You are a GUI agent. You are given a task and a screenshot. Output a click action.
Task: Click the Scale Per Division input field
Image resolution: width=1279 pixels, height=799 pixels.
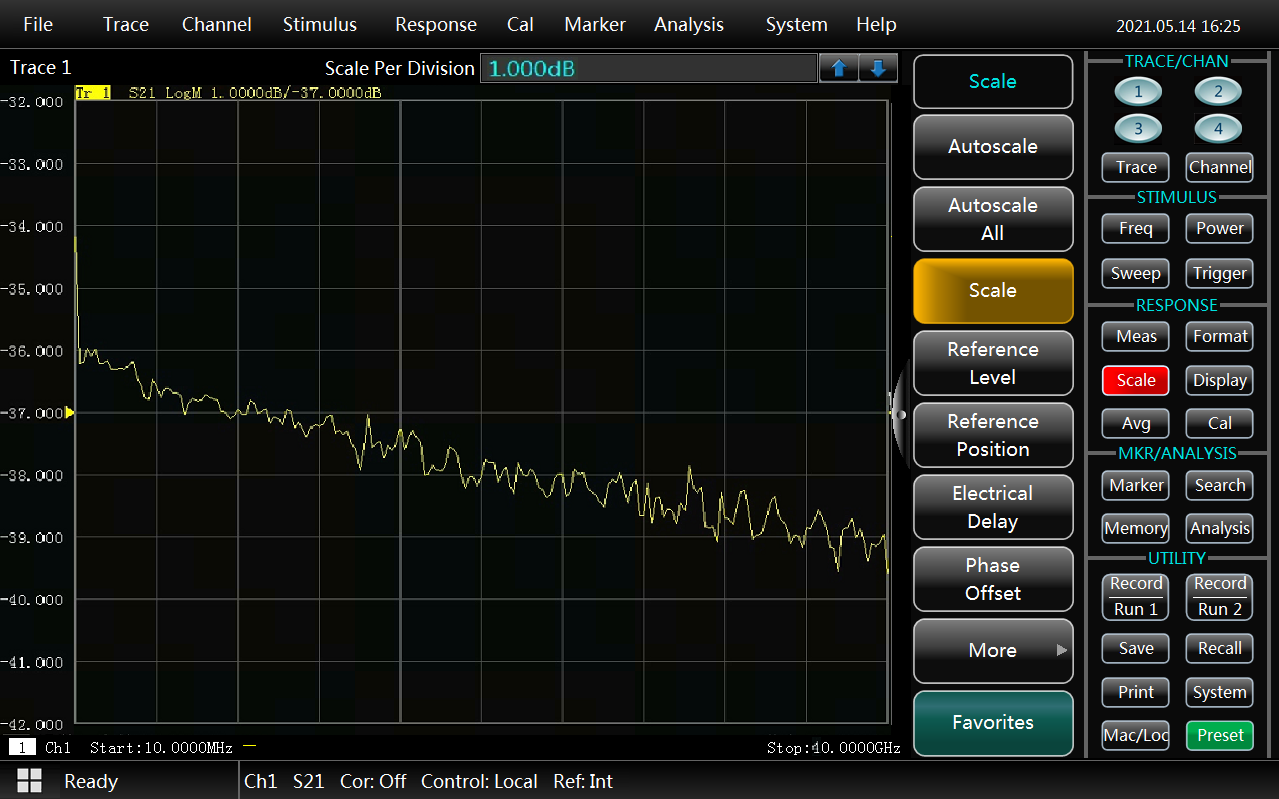click(x=648, y=68)
